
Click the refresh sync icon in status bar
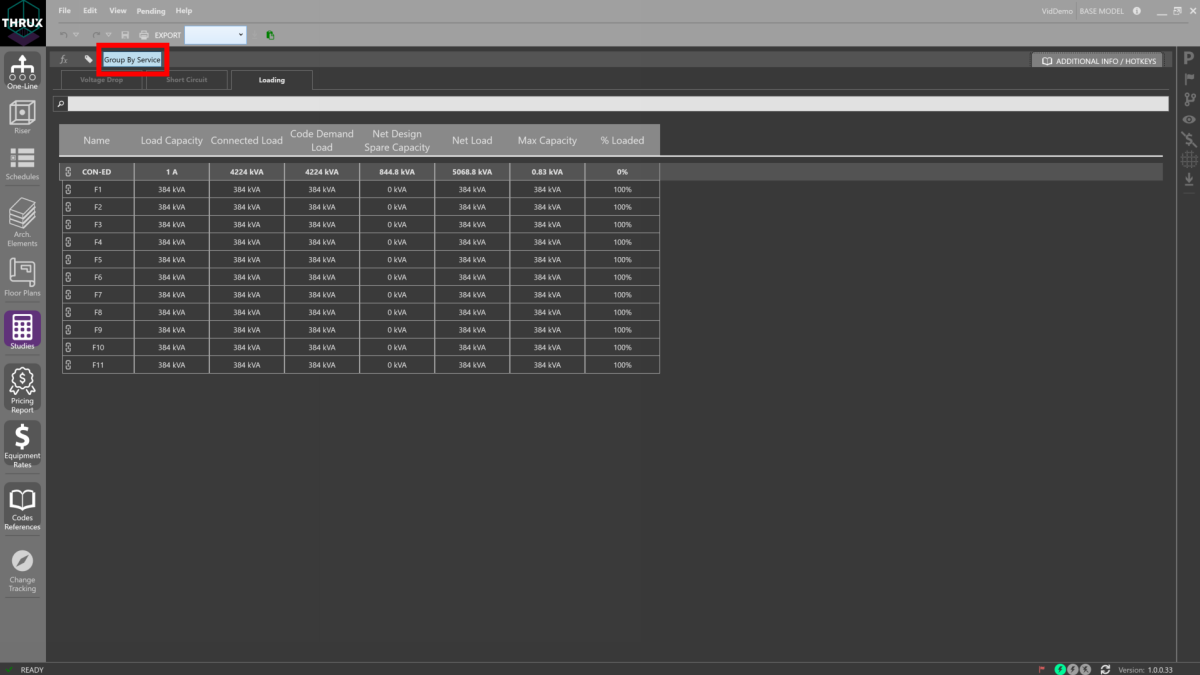pos(1105,669)
